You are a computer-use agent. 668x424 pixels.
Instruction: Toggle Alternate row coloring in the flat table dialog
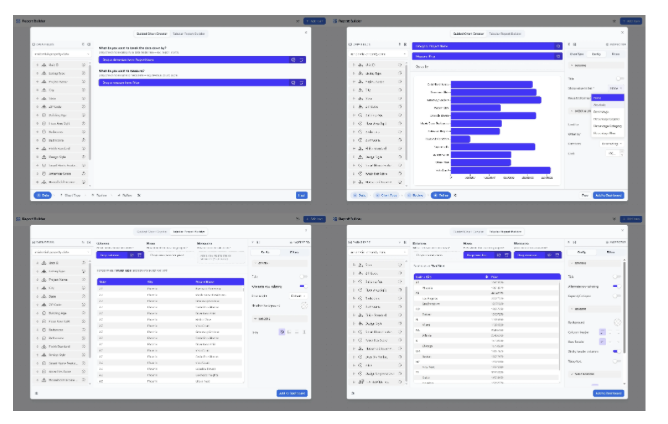coord(302,287)
